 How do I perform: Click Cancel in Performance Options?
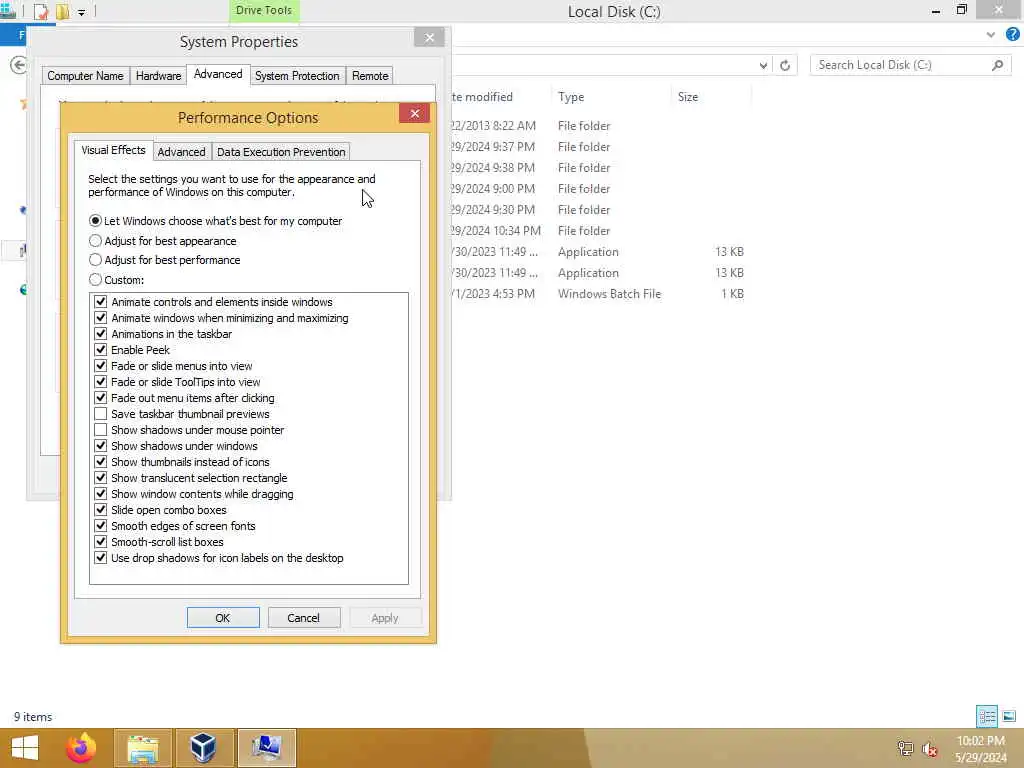pyautogui.click(x=304, y=618)
